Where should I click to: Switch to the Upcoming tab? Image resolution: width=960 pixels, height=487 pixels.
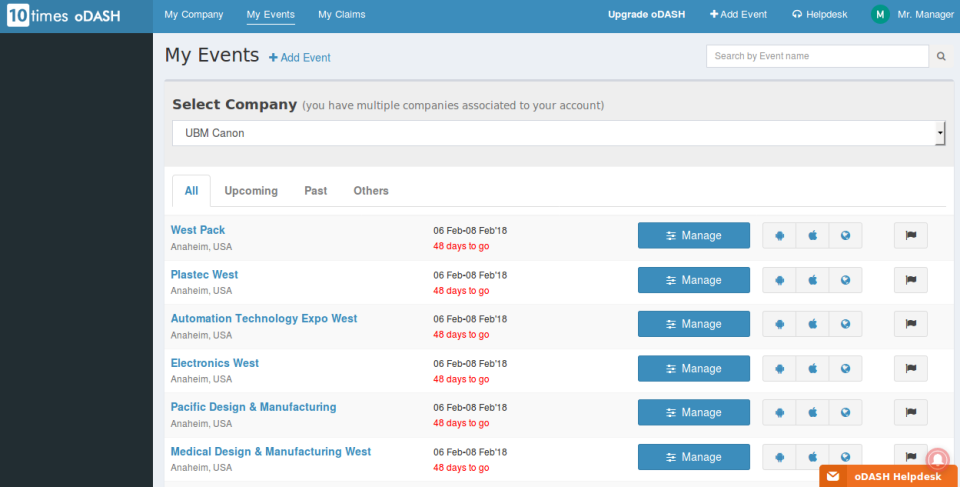[x=251, y=191]
